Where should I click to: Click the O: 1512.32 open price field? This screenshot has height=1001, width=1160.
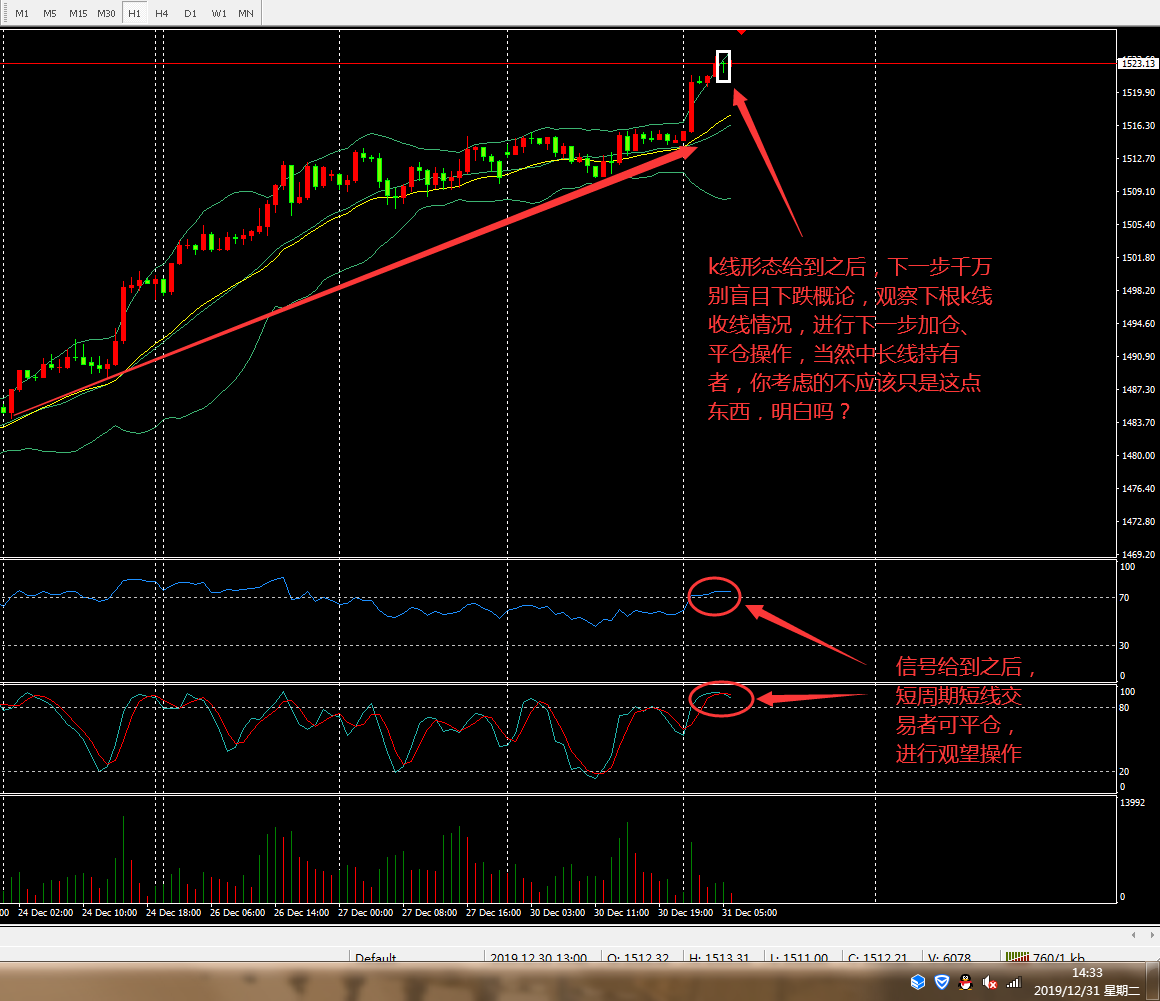(638, 957)
